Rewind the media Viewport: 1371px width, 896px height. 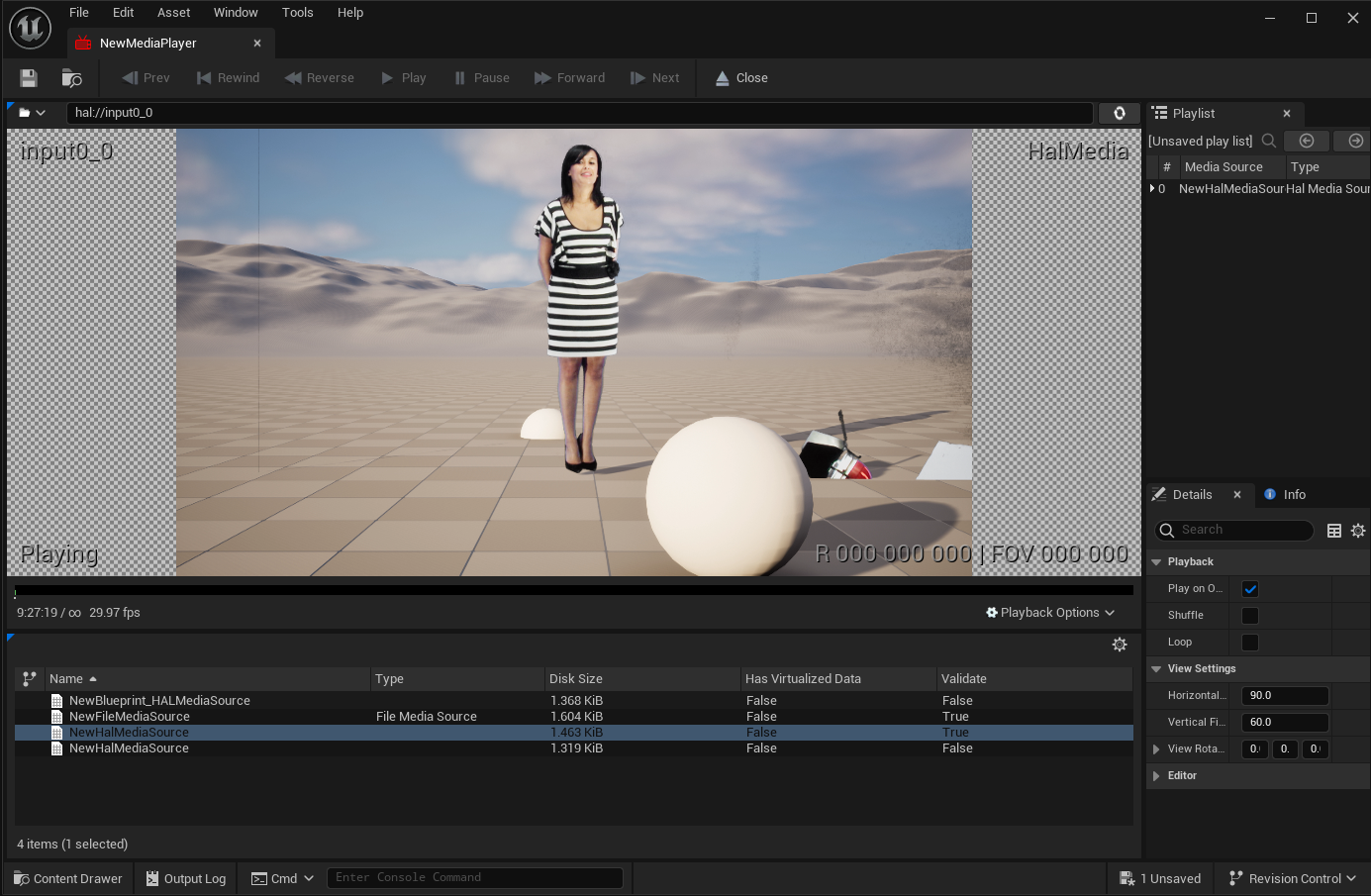coord(228,78)
